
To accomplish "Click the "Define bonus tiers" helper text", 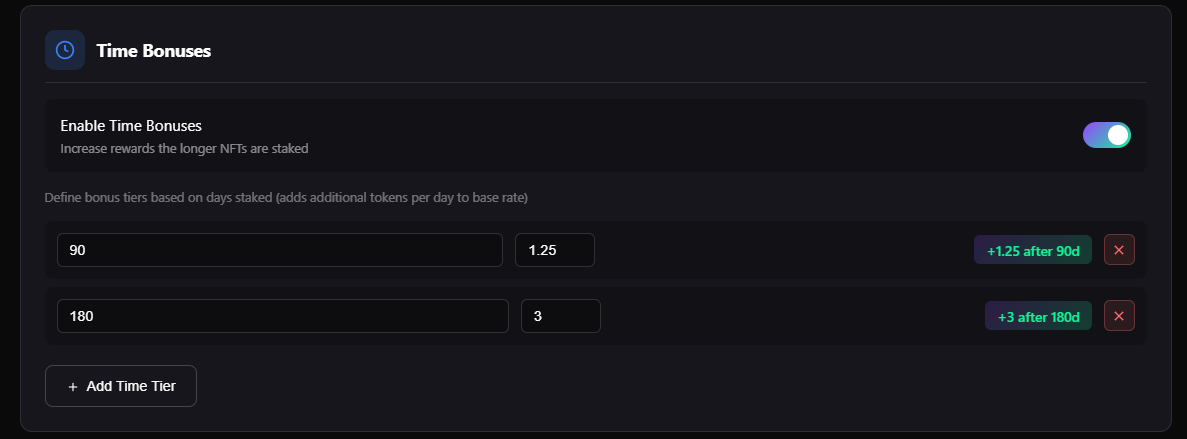I will 286,198.
